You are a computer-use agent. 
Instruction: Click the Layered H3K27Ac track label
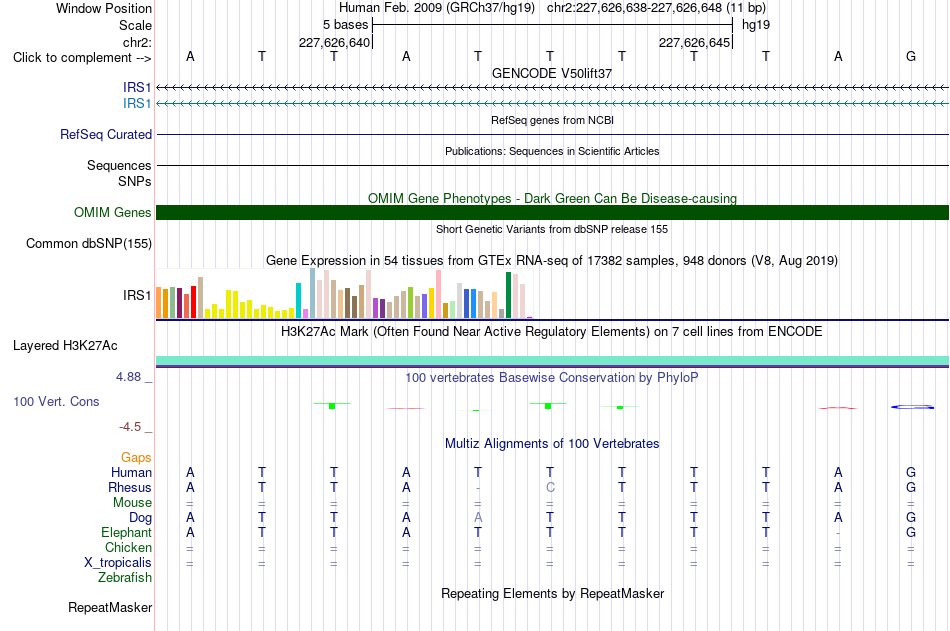click(x=65, y=346)
